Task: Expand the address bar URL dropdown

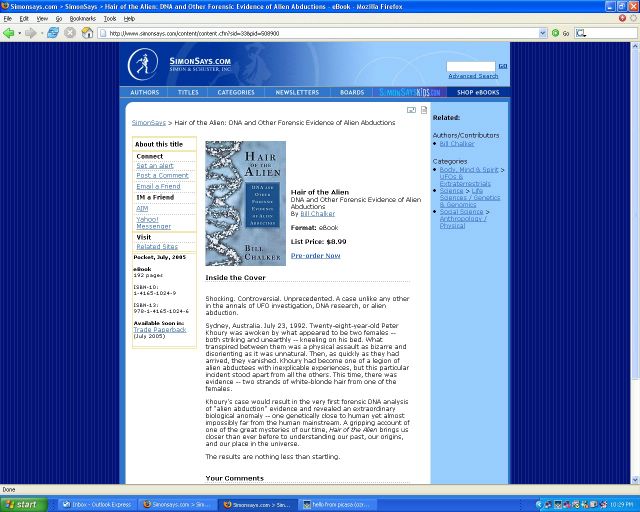Action: pos(543,33)
